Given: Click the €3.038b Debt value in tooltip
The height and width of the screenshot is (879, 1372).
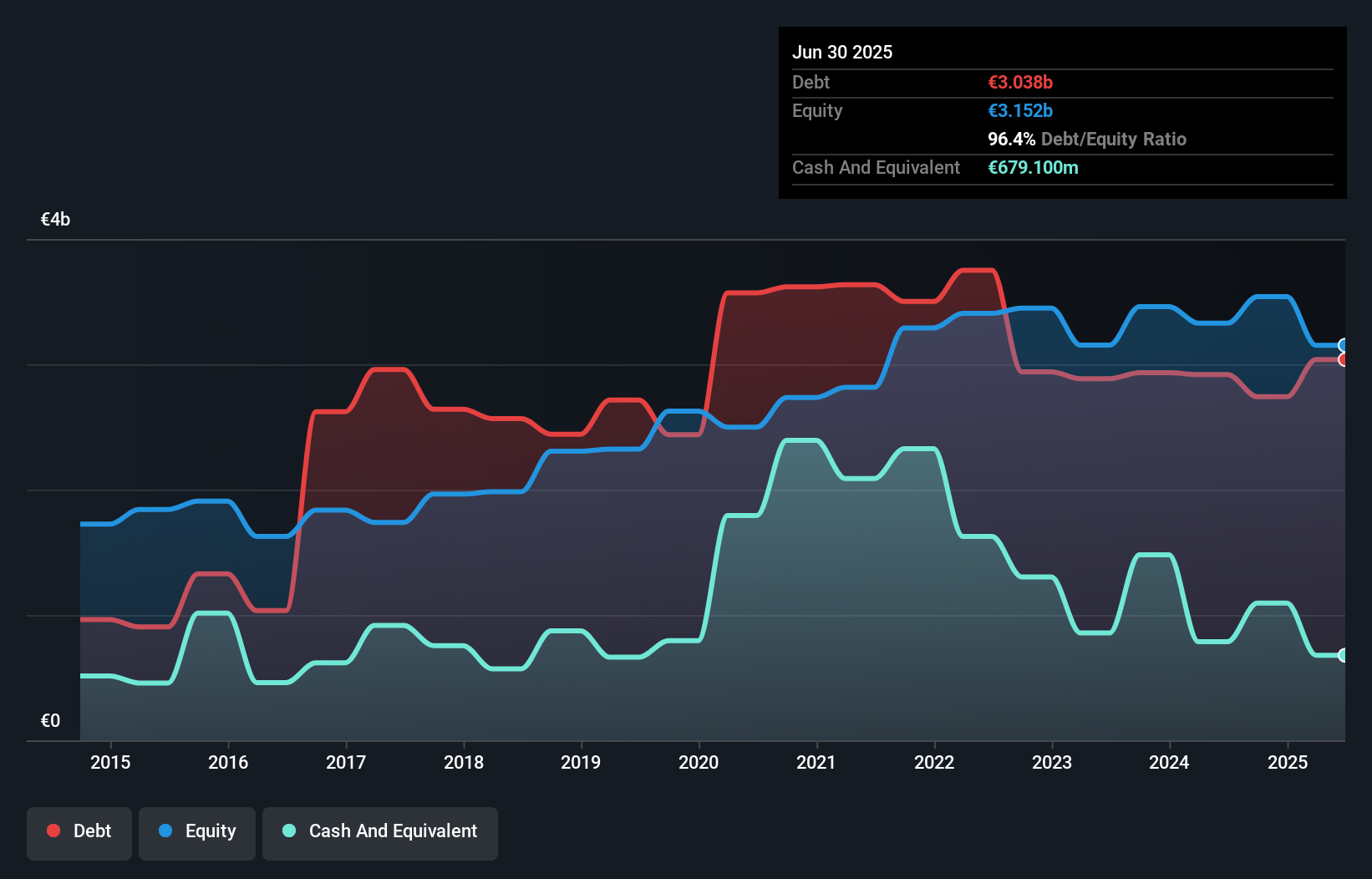Looking at the screenshot, I should point(1020,82).
